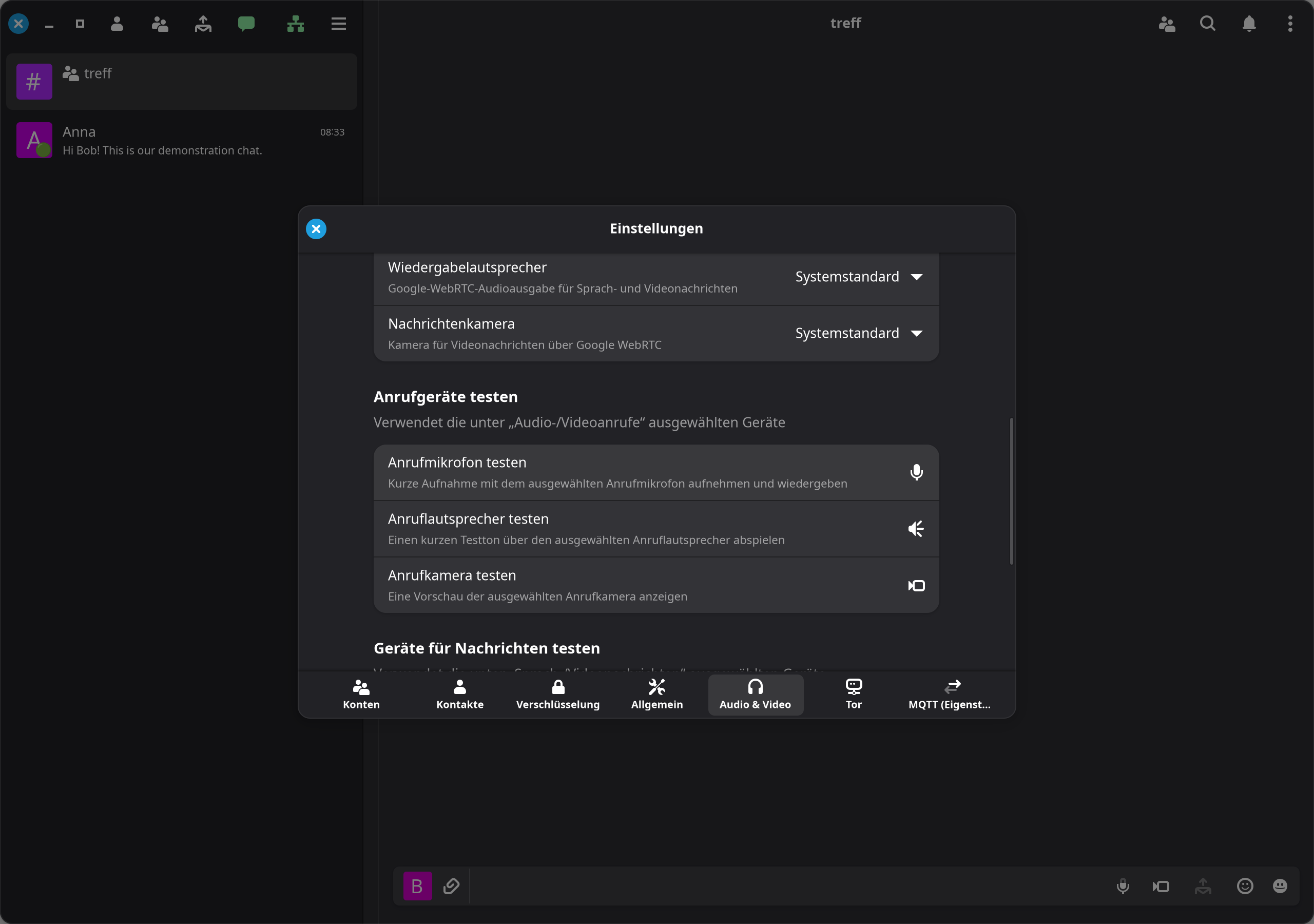This screenshot has height=924, width=1314.
Task: Click the Anrufmikrofon testen row
Action: 656,472
